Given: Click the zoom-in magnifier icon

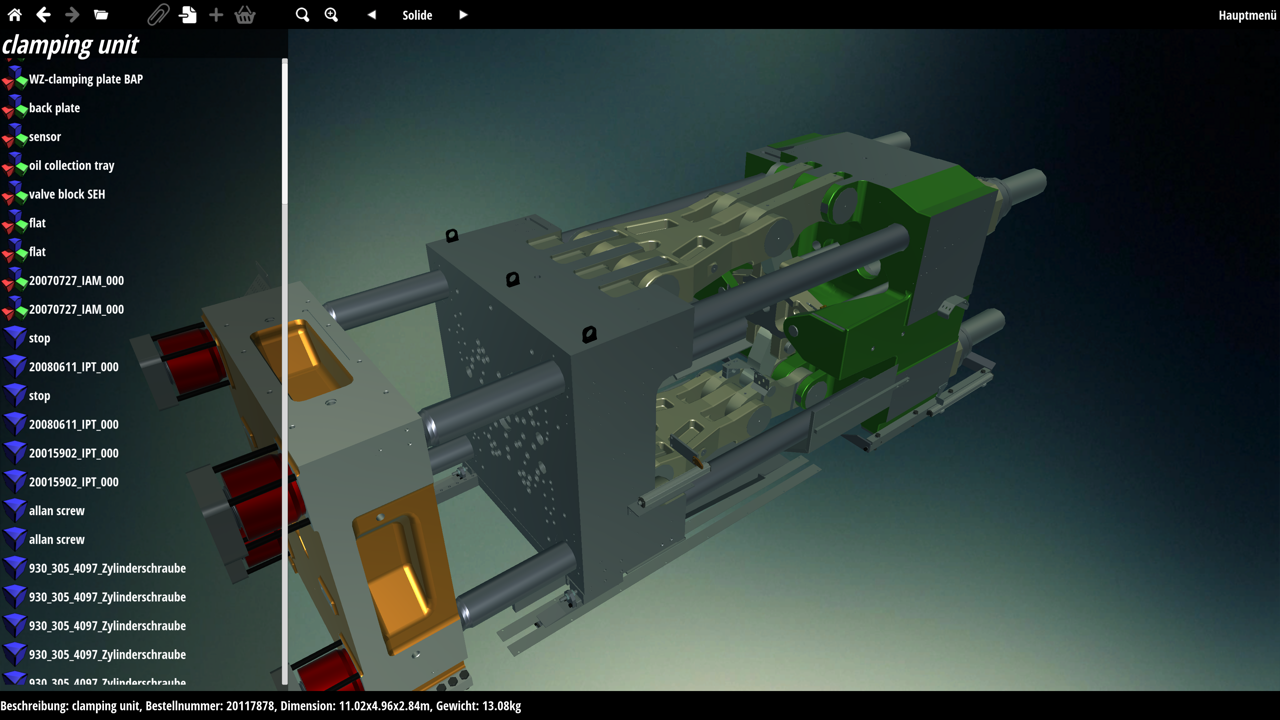Looking at the screenshot, I should click(x=331, y=15).
